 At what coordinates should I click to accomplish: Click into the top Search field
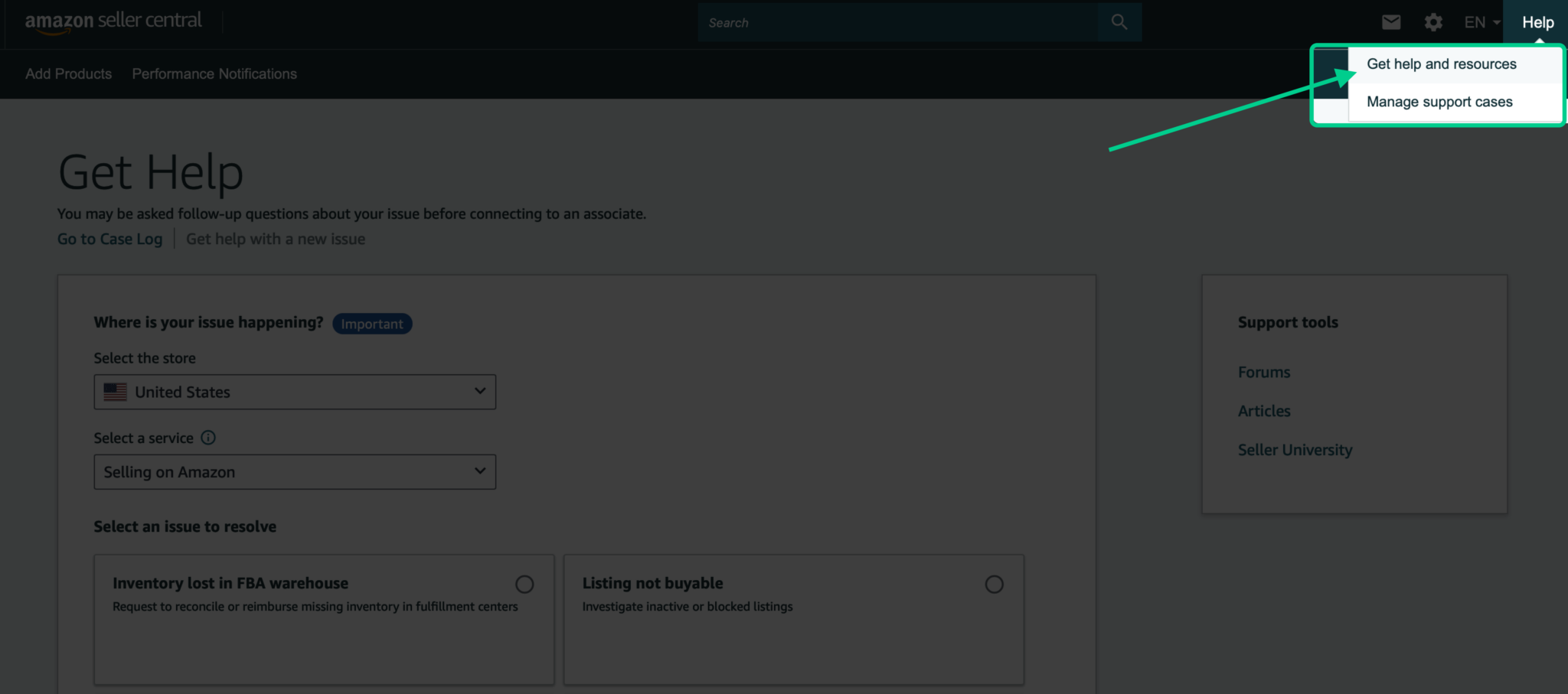[897, 22]
